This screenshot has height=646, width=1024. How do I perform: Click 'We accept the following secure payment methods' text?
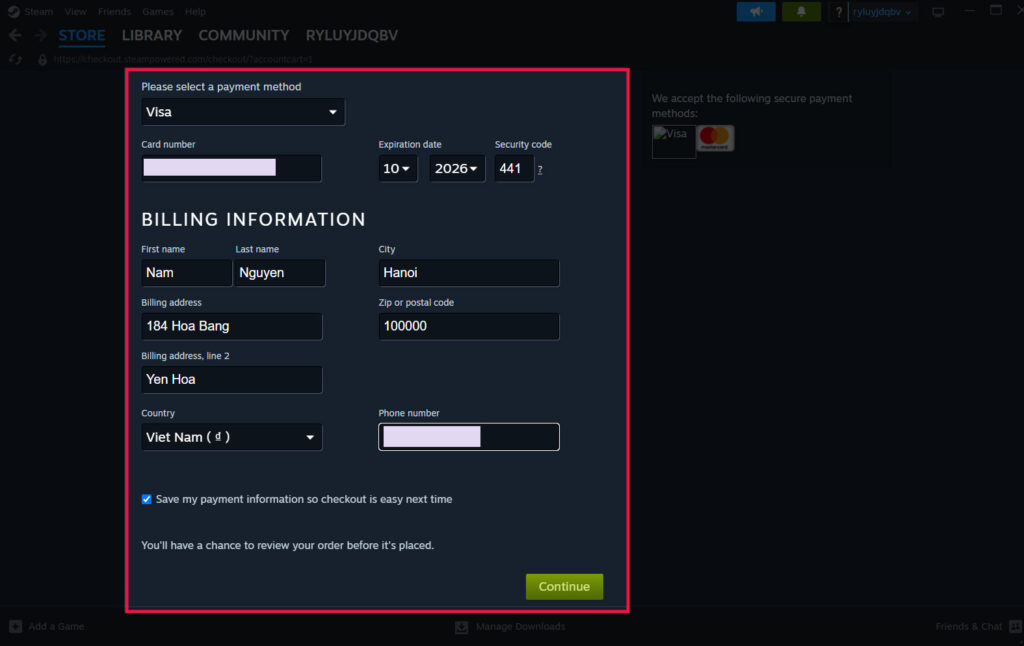point(752,106)
